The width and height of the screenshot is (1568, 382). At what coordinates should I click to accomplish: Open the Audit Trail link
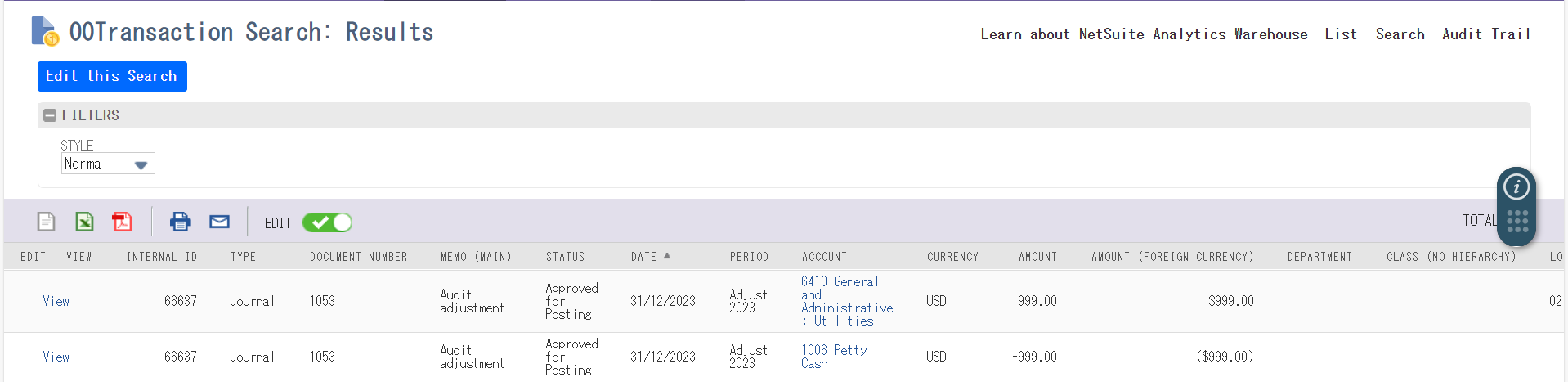pos(1485,34)
